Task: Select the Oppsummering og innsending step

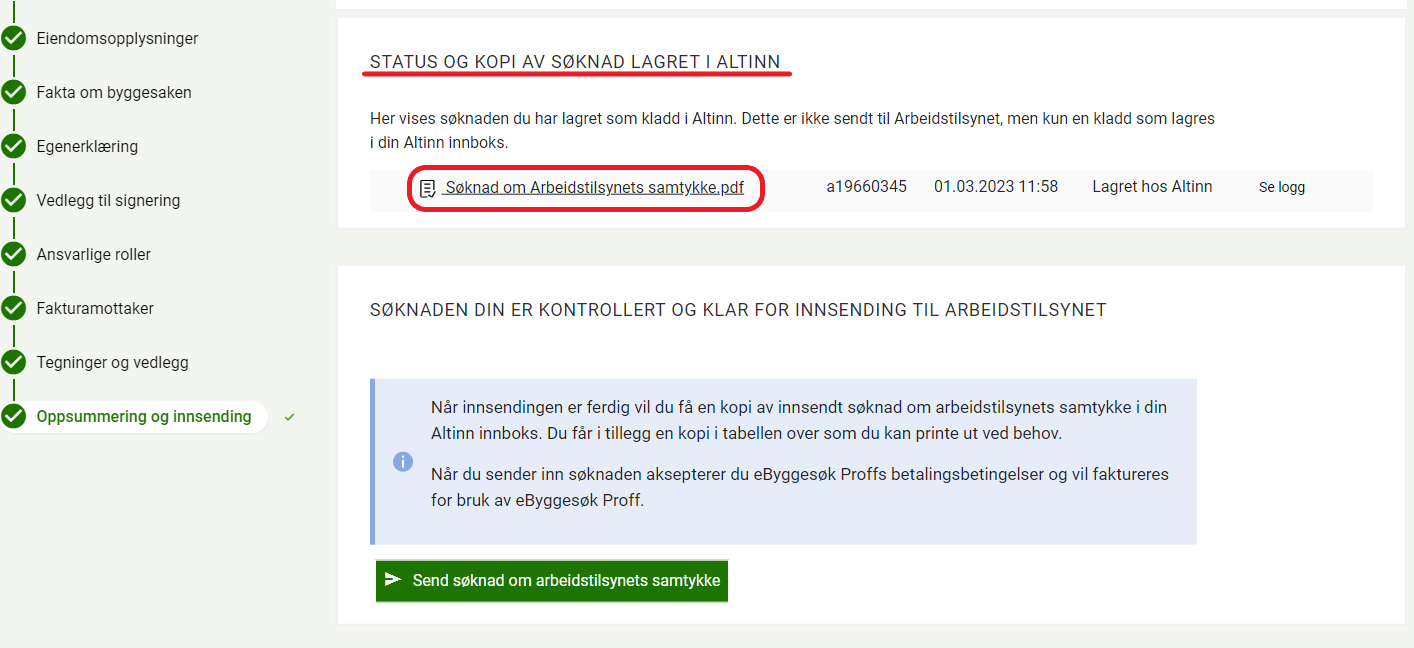Action: tap(144, 417)
